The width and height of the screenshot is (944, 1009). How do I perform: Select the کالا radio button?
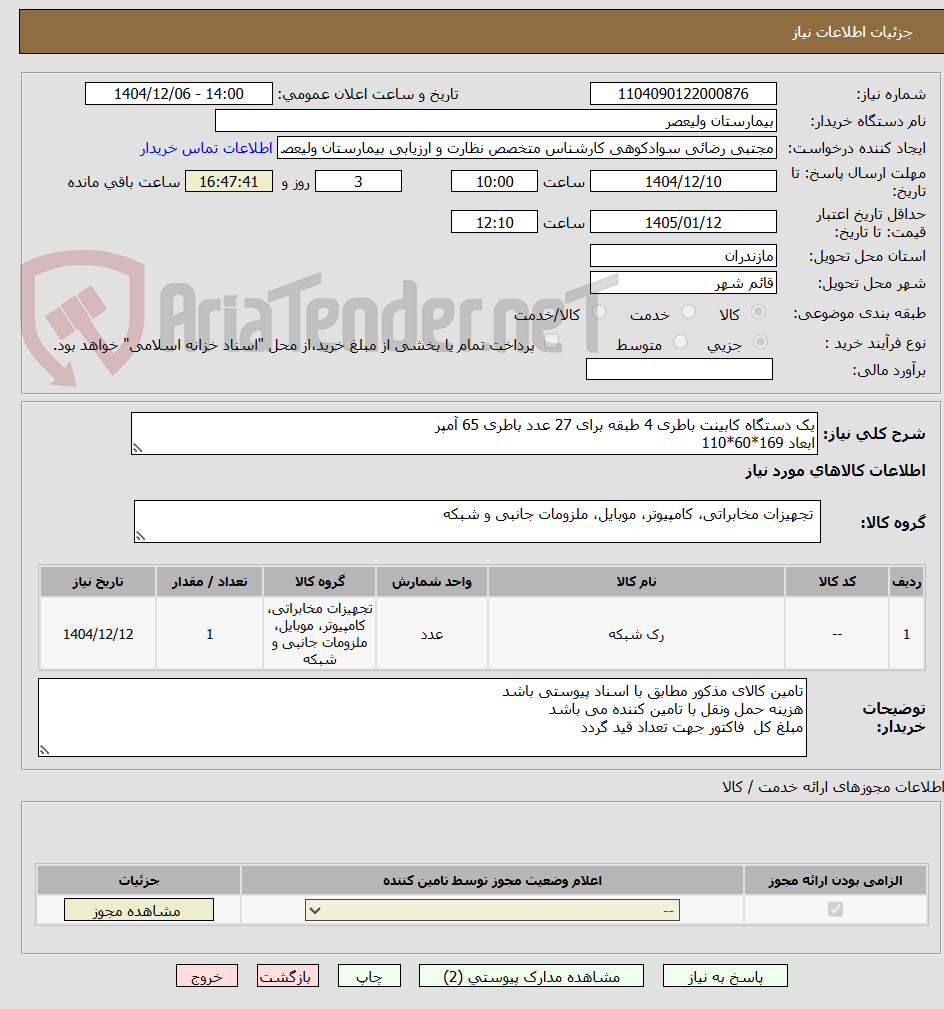pyautogui.click(x=759, y=312)
